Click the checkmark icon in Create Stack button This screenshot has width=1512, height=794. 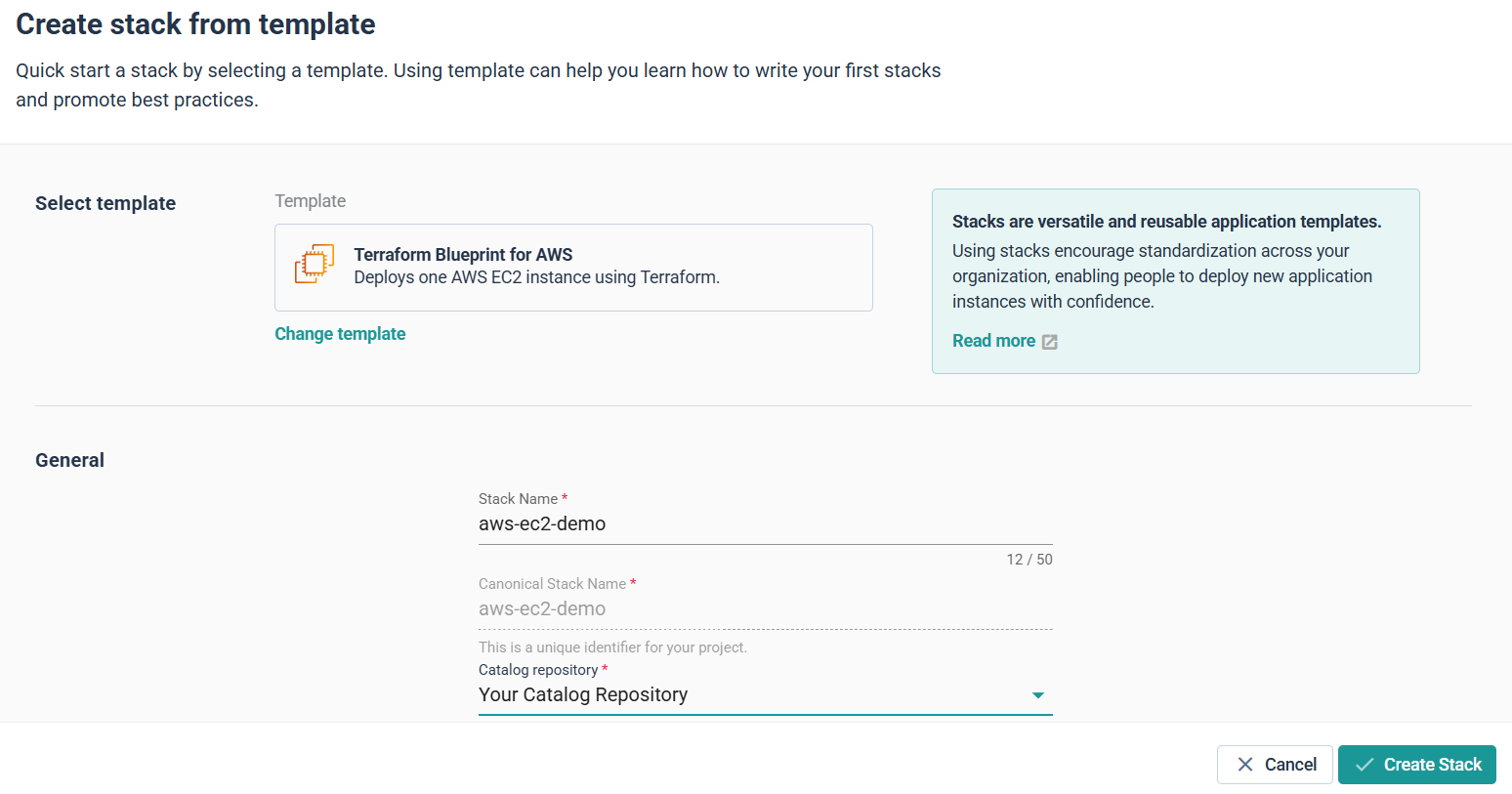point(1365,765)
